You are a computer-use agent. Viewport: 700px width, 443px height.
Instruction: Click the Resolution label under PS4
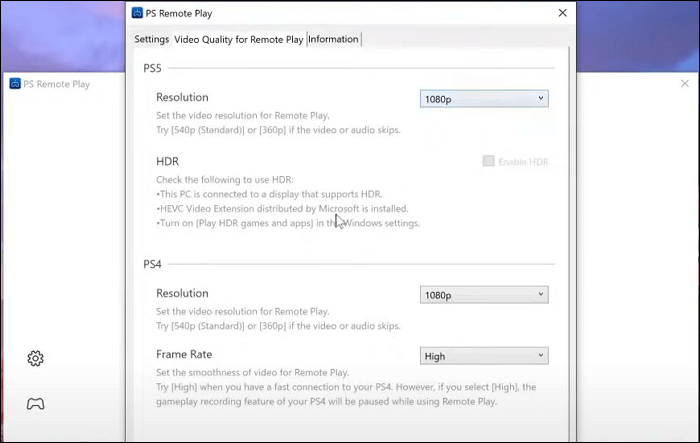[x=182, y=293]
